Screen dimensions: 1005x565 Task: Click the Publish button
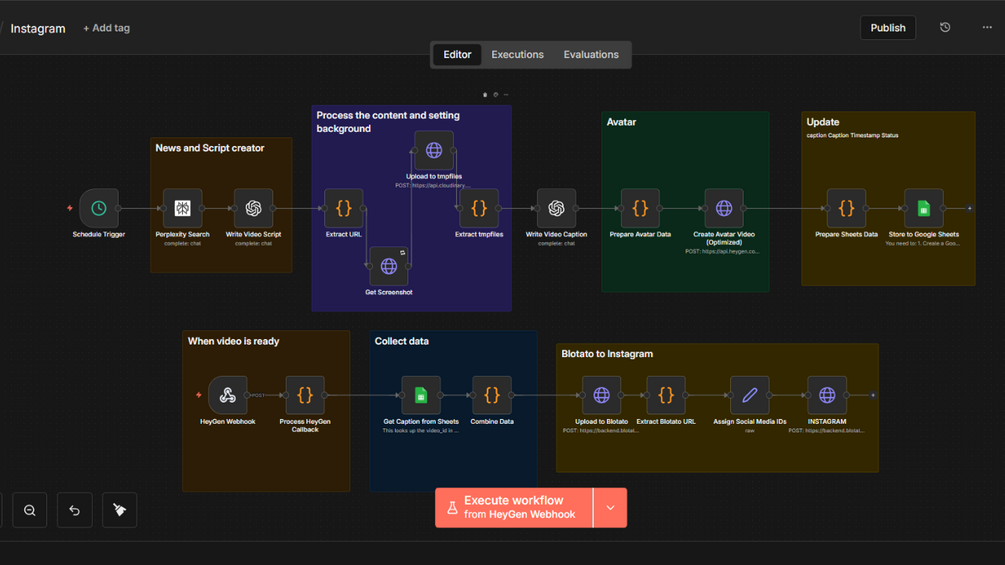pos(888,28)
